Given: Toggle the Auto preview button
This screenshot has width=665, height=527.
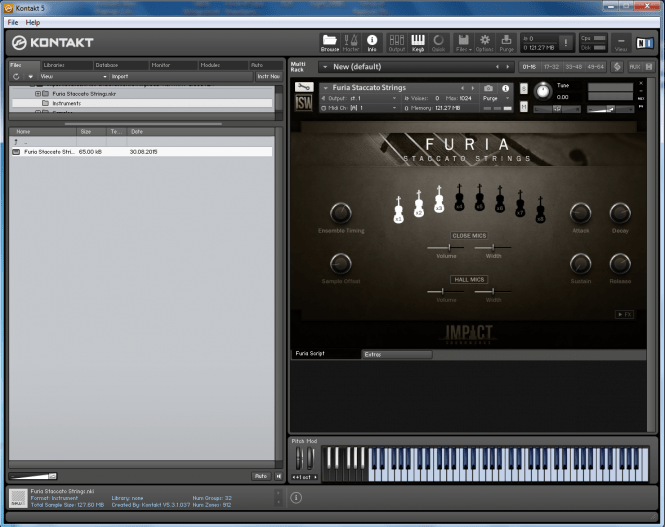Looking at the screenshot, I should pos(261,476).
